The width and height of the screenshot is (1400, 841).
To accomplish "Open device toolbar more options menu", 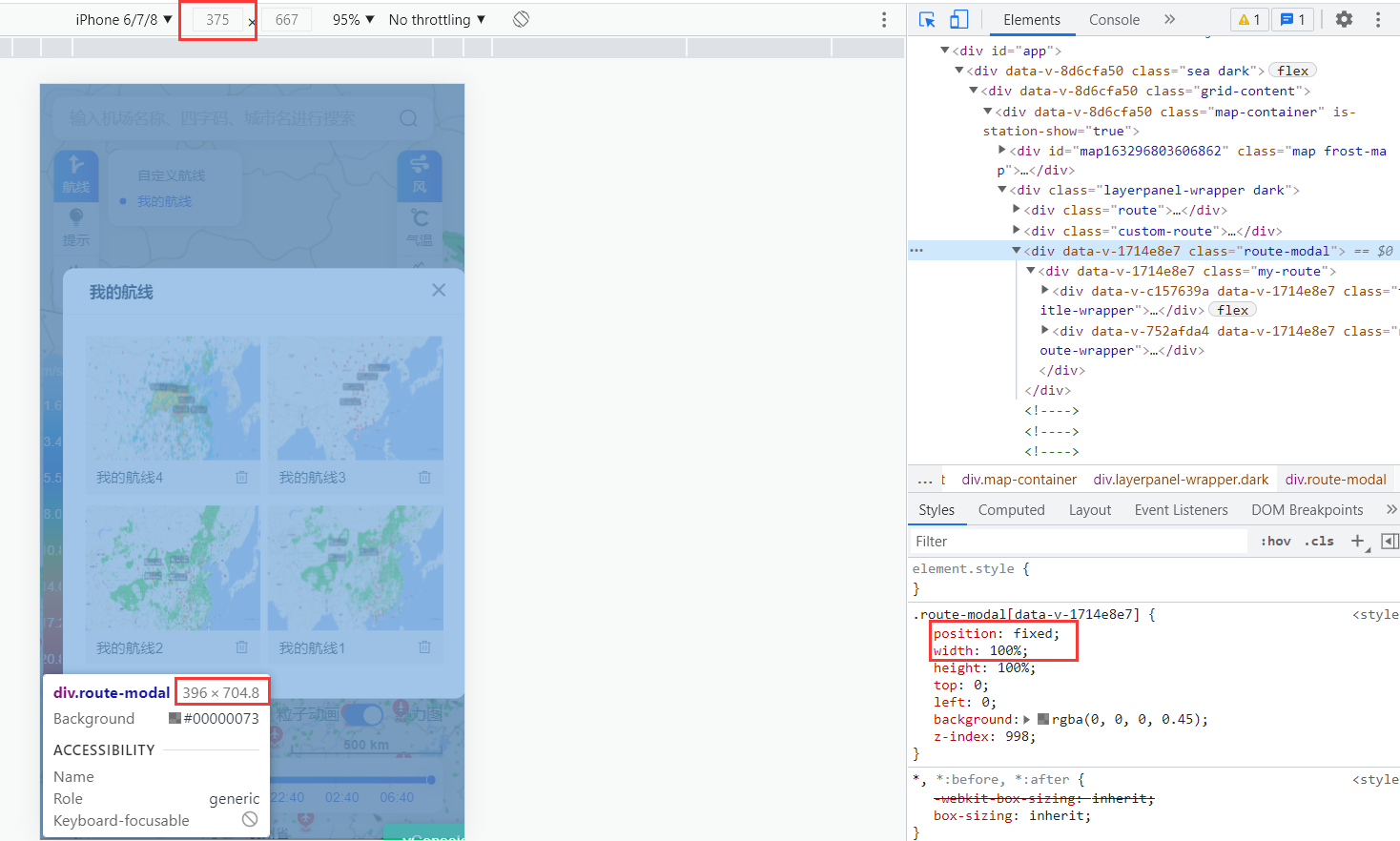I will point(884,19).
